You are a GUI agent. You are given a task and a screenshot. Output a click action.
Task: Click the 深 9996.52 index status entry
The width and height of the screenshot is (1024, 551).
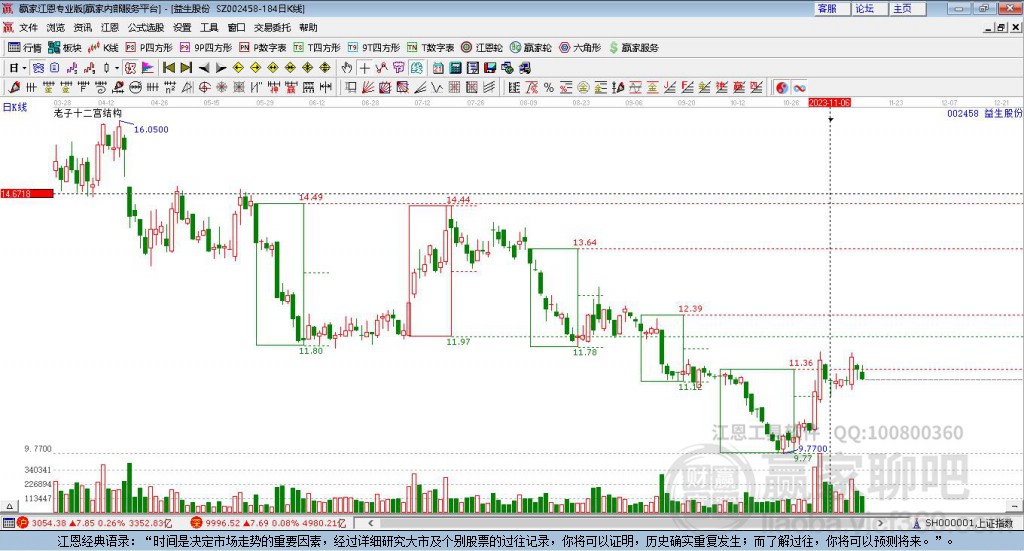coord(268,523)
